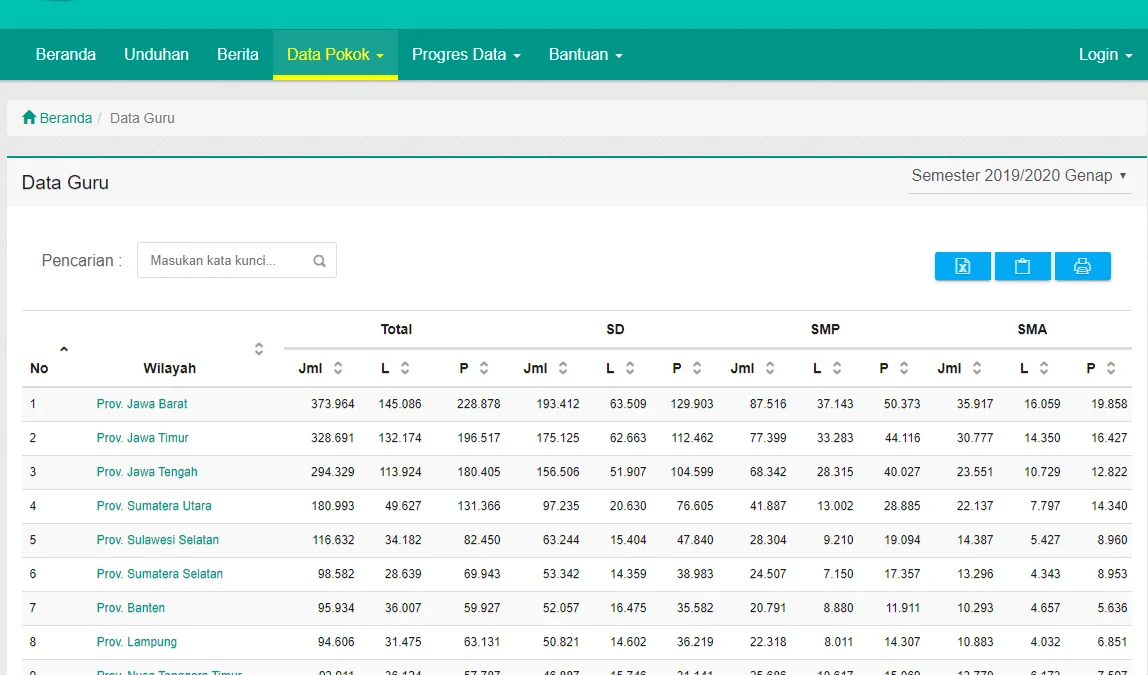Sort by Wilayah column arrows
This screenshot has width=1148, height=675.
point(258,349)
